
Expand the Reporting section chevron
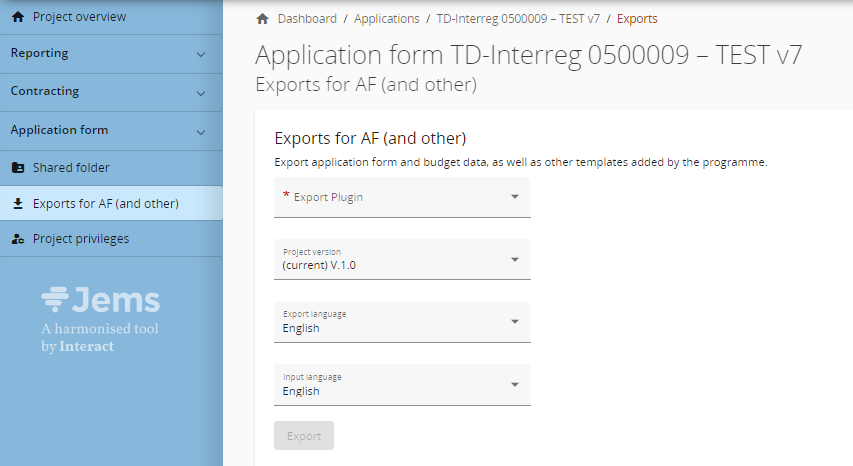tap(201, 54)
